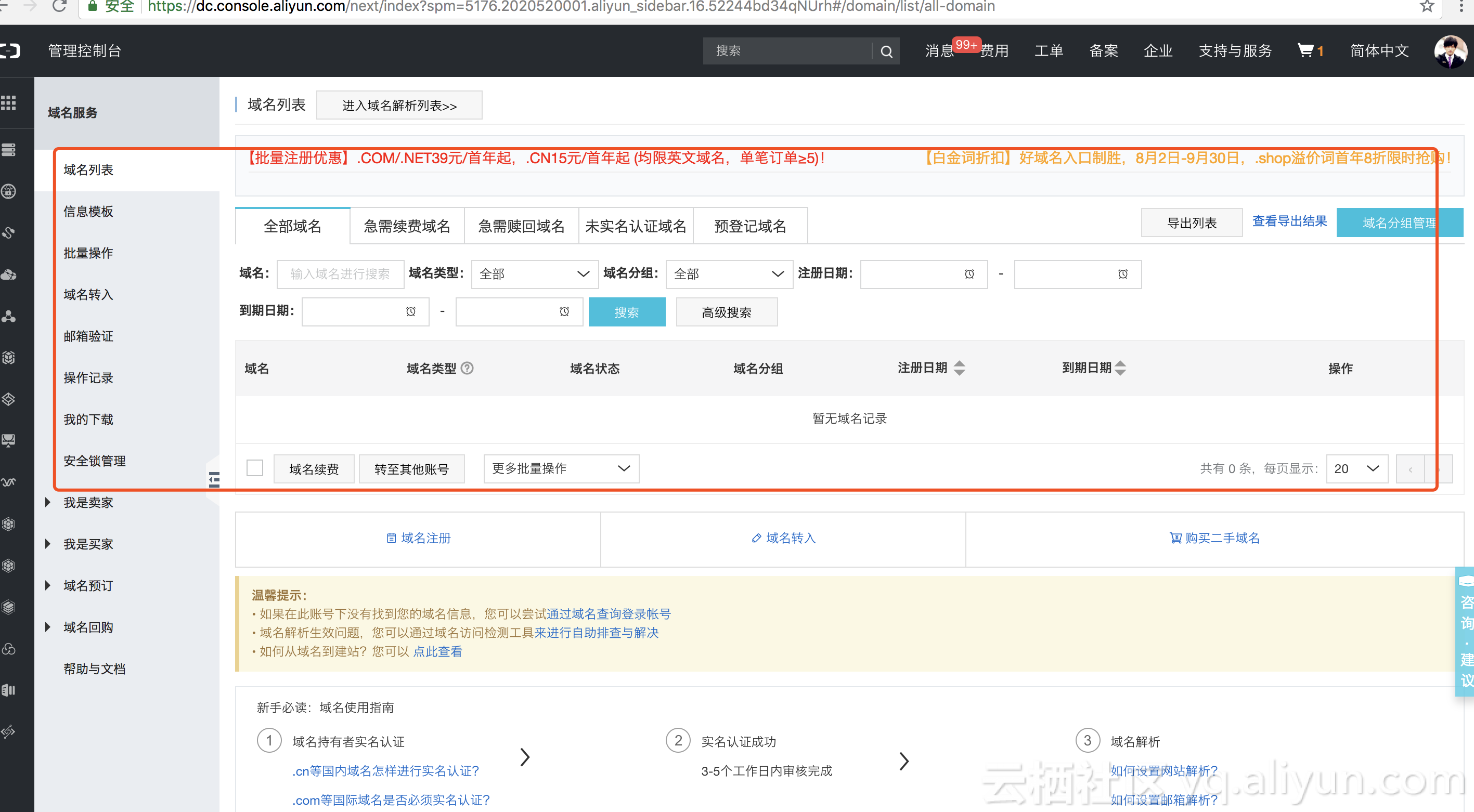Open the 查看导出结果 link
Screen dimensions: 1474x812
[x=1289, y=221]
